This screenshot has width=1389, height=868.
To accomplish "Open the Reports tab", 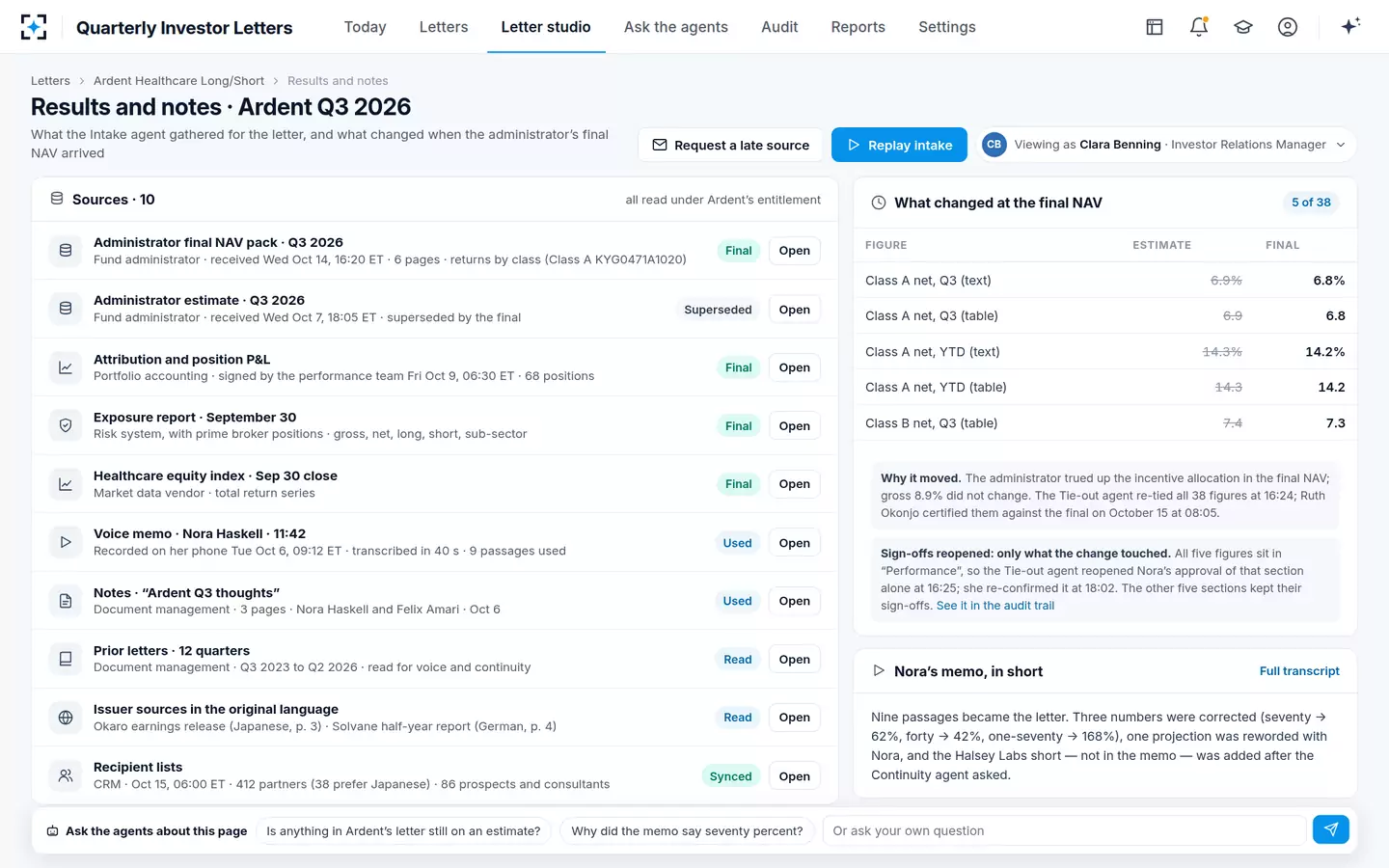I will [x=858, y=27].
